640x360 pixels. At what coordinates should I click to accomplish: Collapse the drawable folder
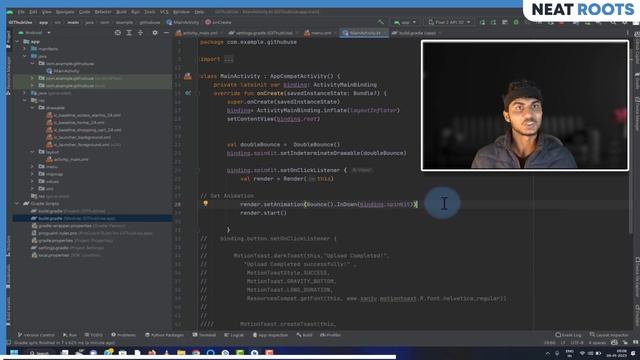point(32,108)
